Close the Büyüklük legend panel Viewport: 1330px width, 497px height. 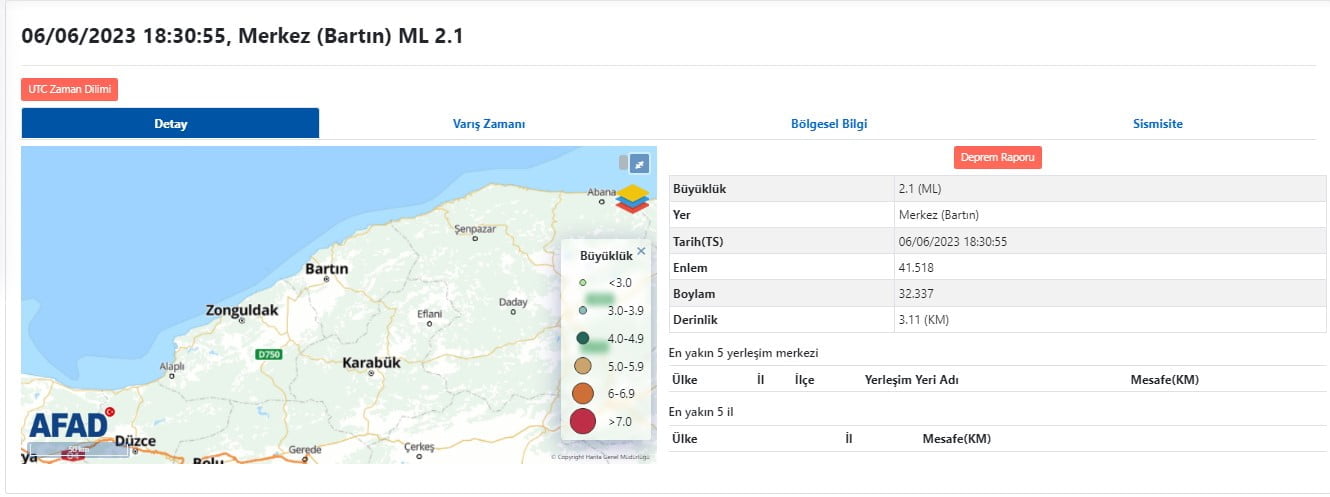[641, 252]
